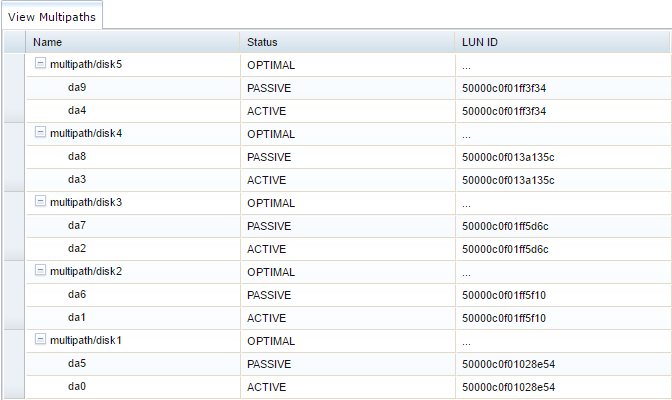Viewport: 672px width, 400px height.
Task: Click LUN ID 50000c0f01ff3f34 in da4 row
Action: point(504,111)
